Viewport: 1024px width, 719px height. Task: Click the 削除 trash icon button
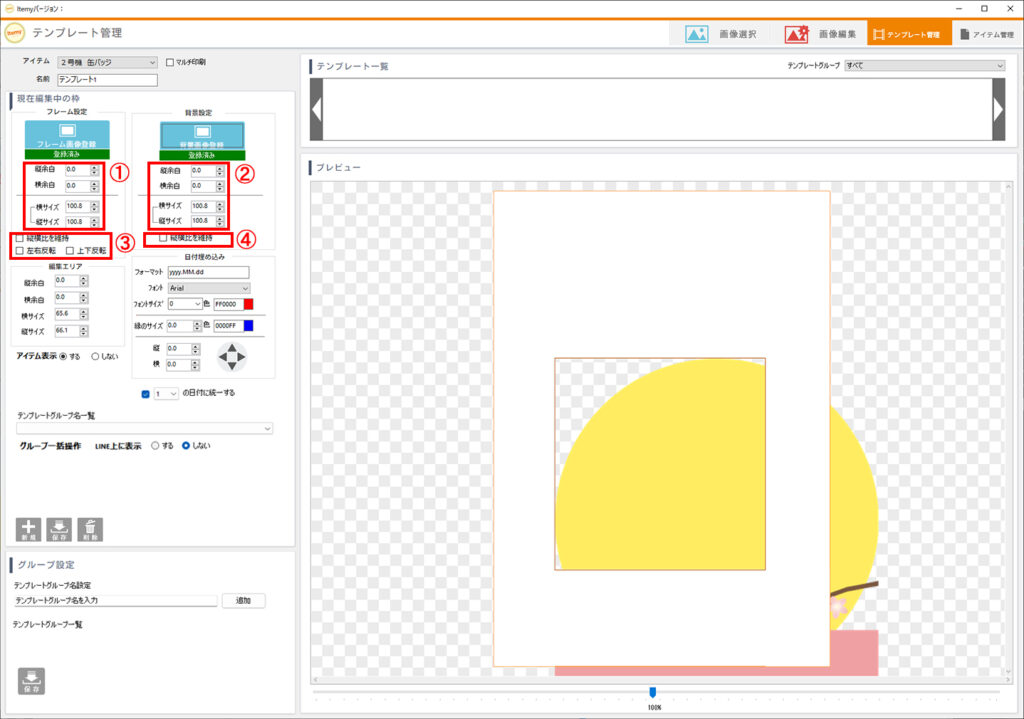90,530
